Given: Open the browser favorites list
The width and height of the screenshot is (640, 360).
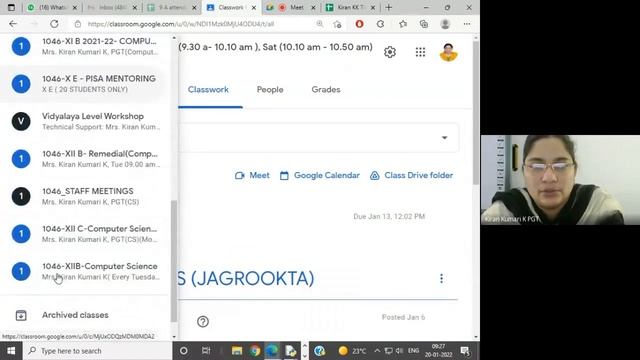Looking at the screenshot, I should click(x=403, y=24).
